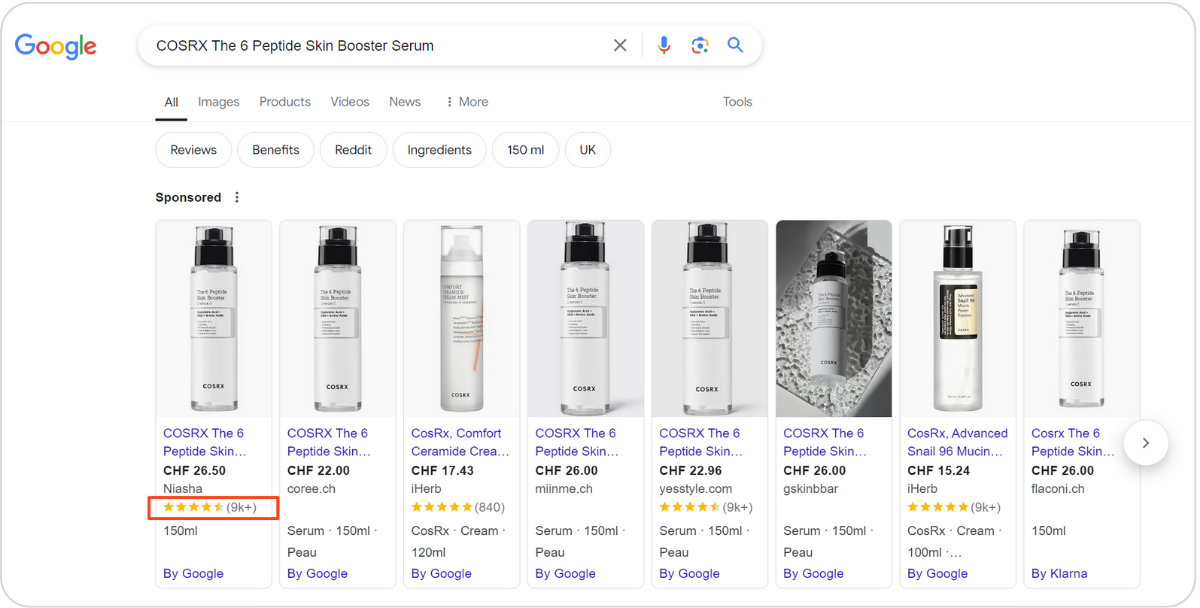Switch to the Products tab
This screenshot has height=608, width=1200.
[285, 102]
